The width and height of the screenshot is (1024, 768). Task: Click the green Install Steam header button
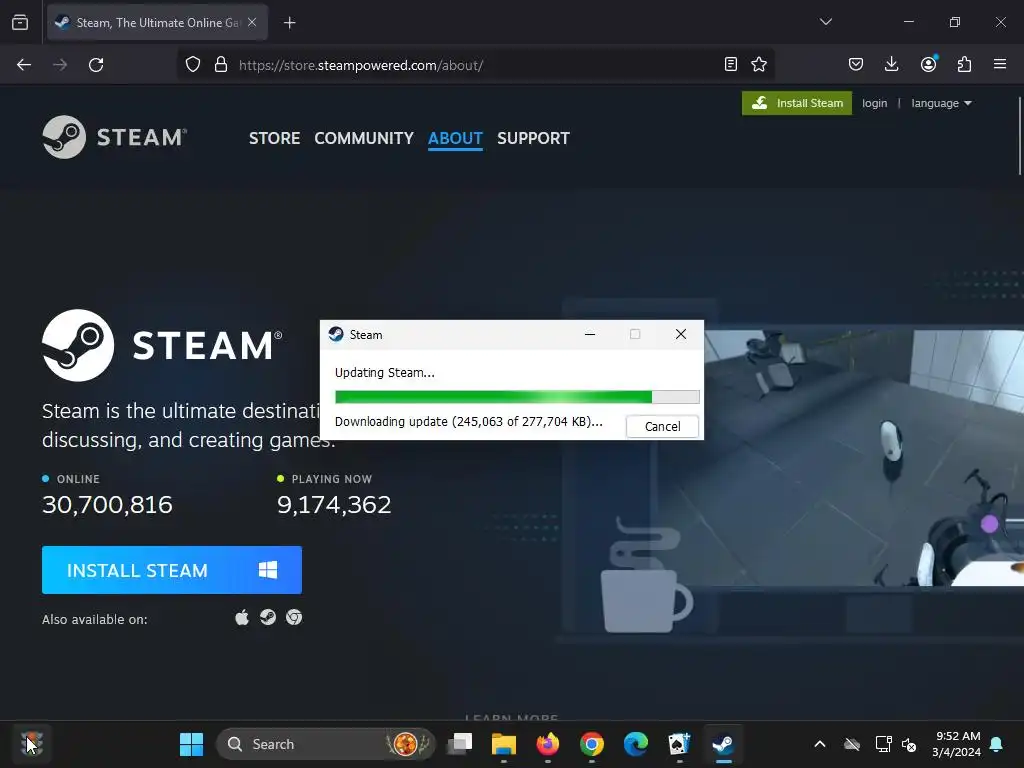pos(797,103)
